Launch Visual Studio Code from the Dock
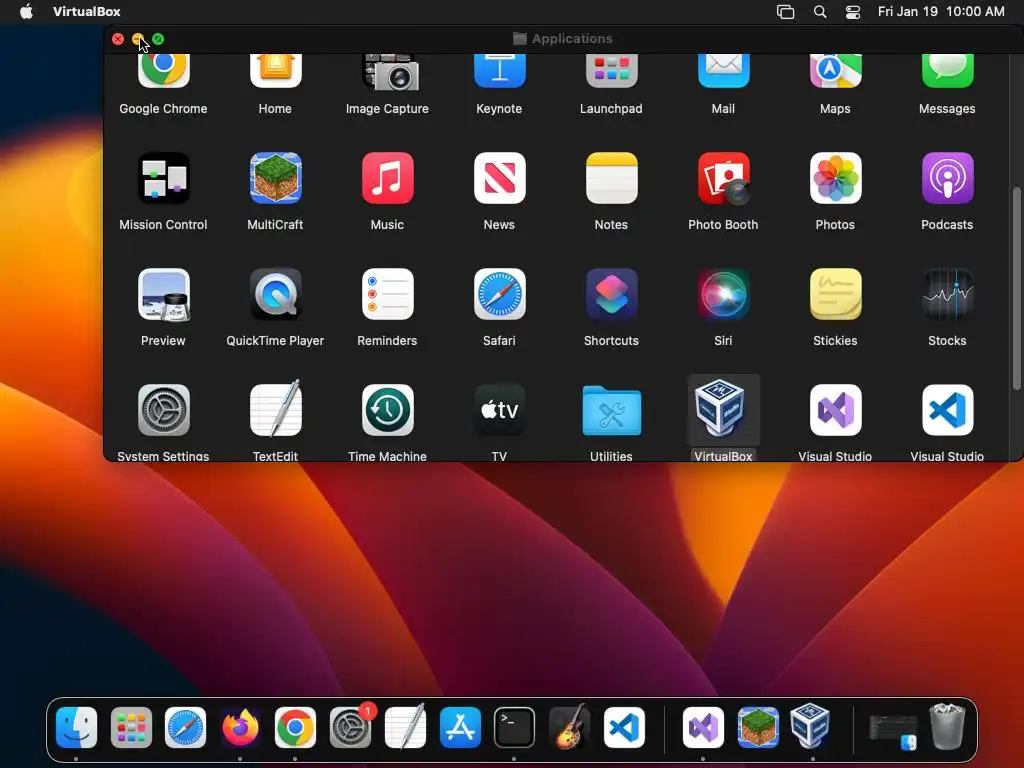Image resolution: width=1024 pixels, height=768 pixels. (624, 727)
